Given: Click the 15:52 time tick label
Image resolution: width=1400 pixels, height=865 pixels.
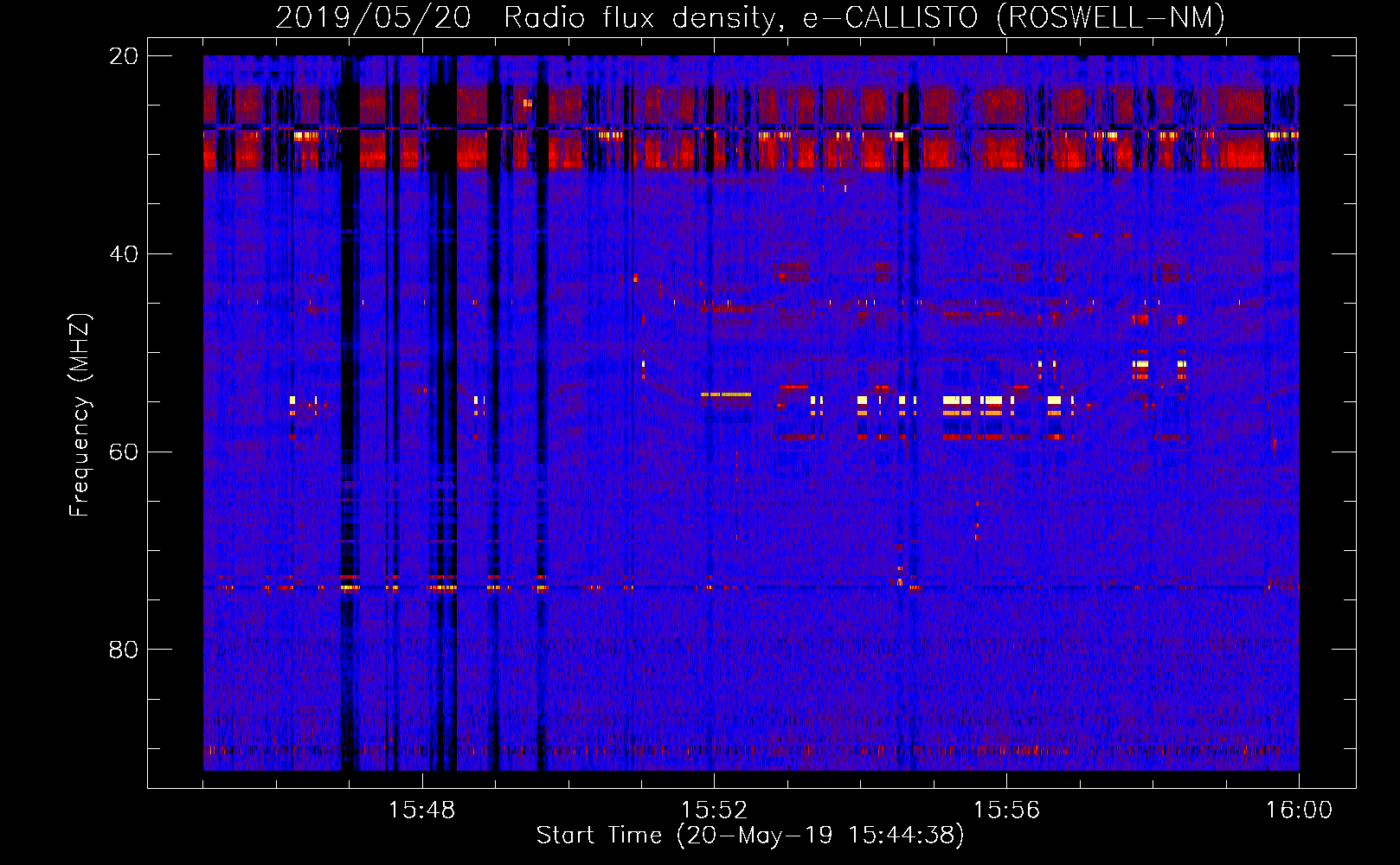Looking at the screenshot, I should (714, 811).
